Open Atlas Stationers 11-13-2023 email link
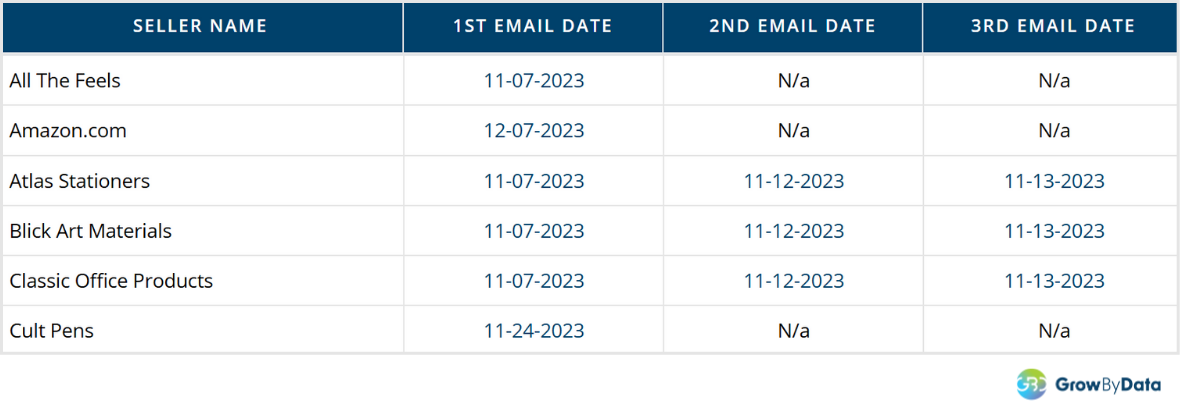Viewport: 1180px width, 402px height. pyautogui.click(x=1054, y=181)
